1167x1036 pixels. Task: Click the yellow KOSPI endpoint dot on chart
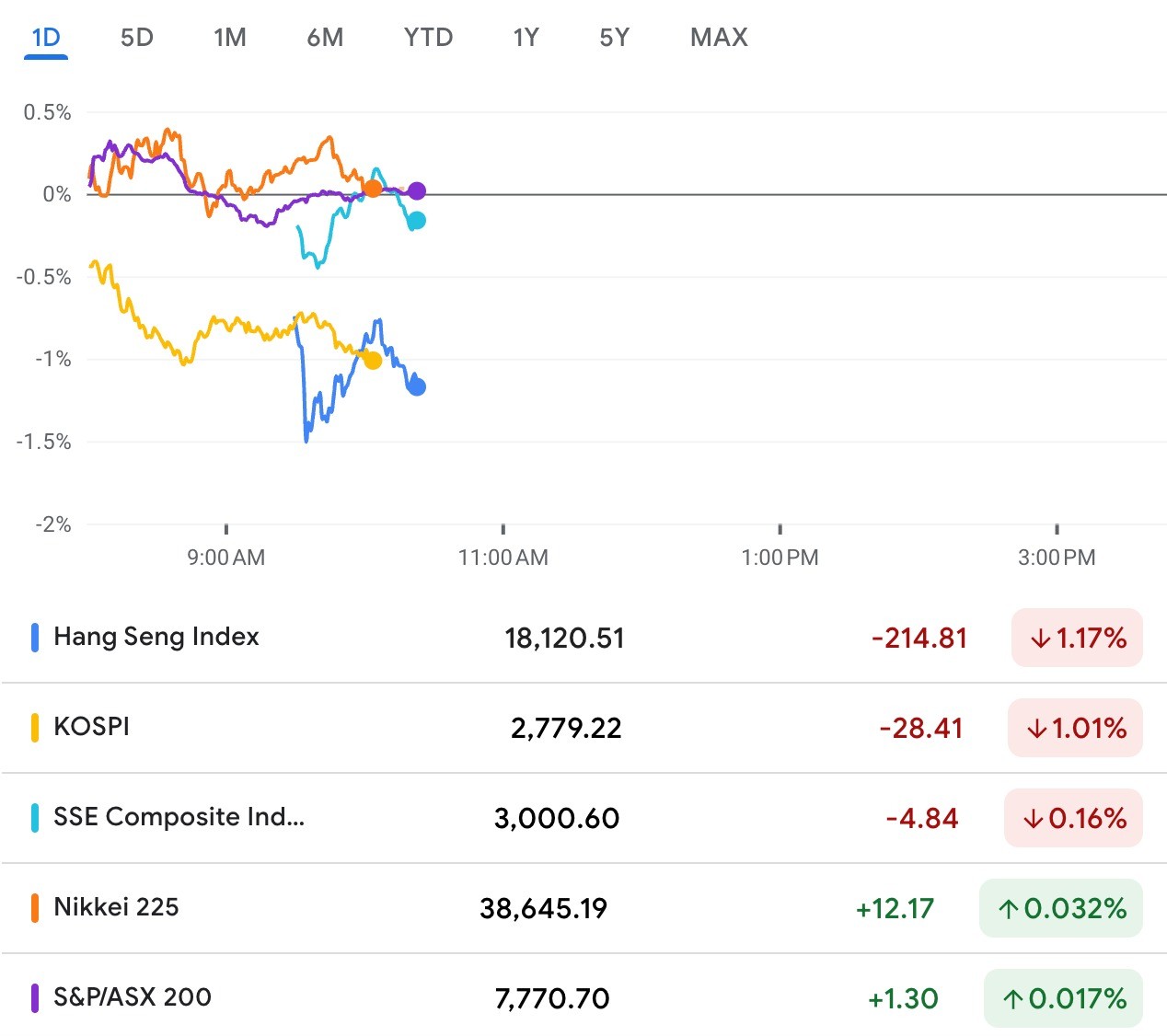point(373,360)
